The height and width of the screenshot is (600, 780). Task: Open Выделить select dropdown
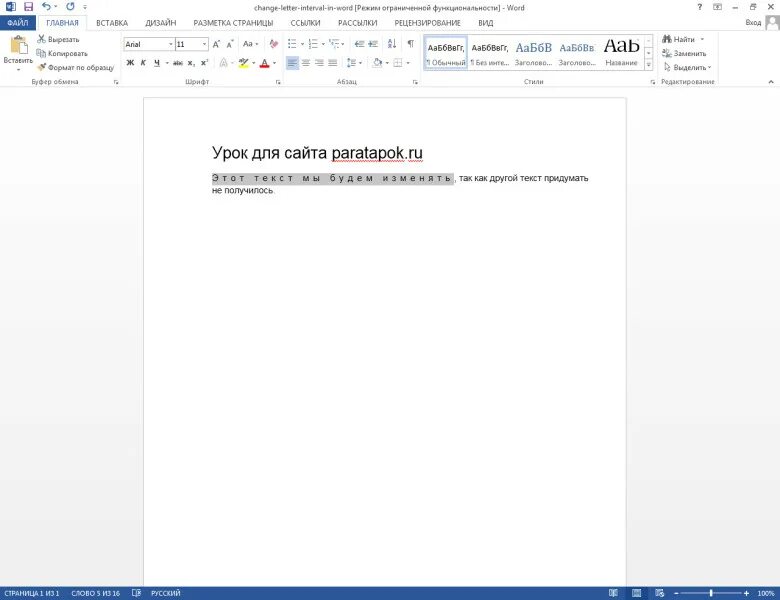click(687, 67)
